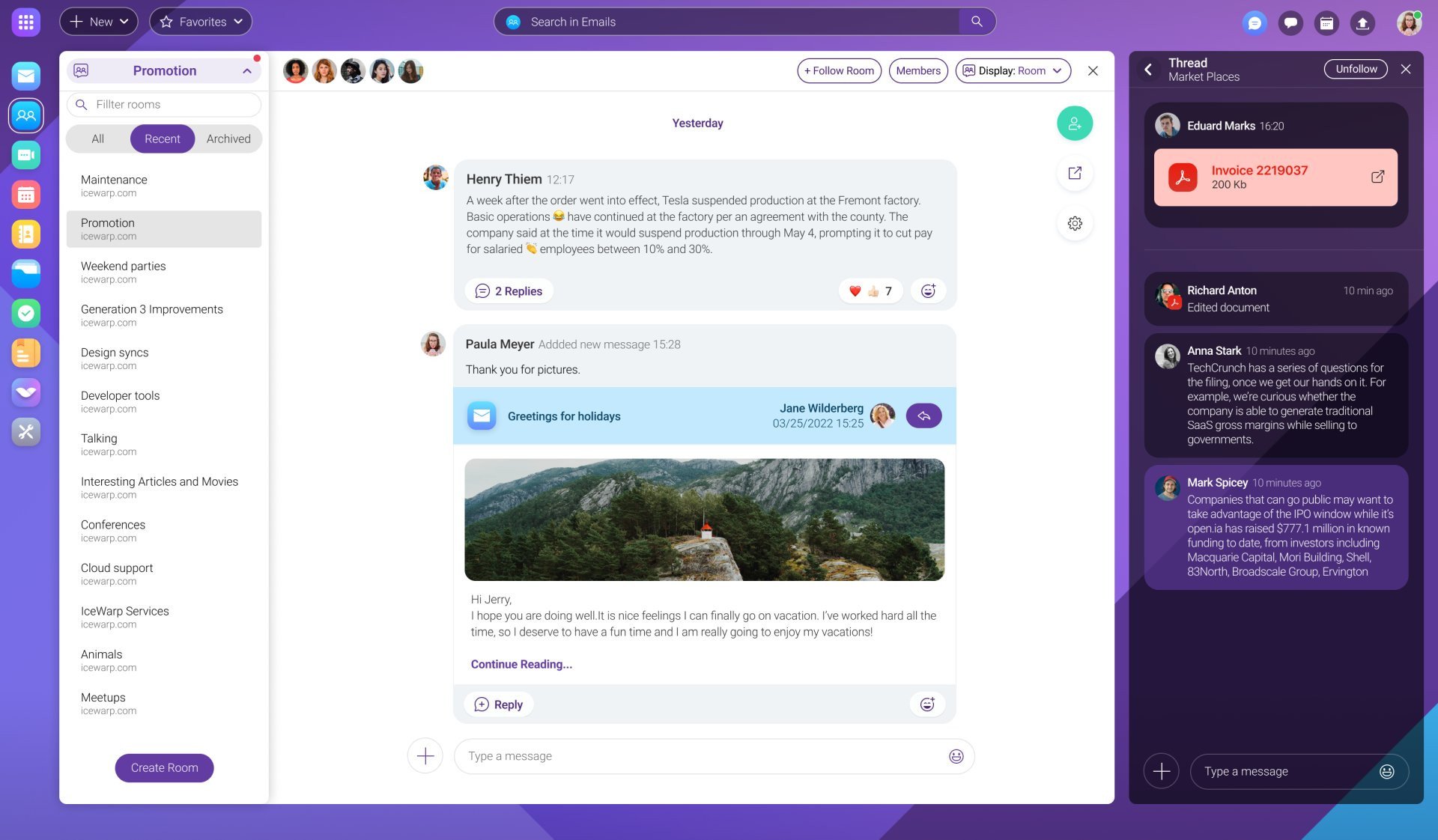Viewport: 1438px width, 840px height.
Task: Open the apps grid launcher
Action: coord(26,22)
